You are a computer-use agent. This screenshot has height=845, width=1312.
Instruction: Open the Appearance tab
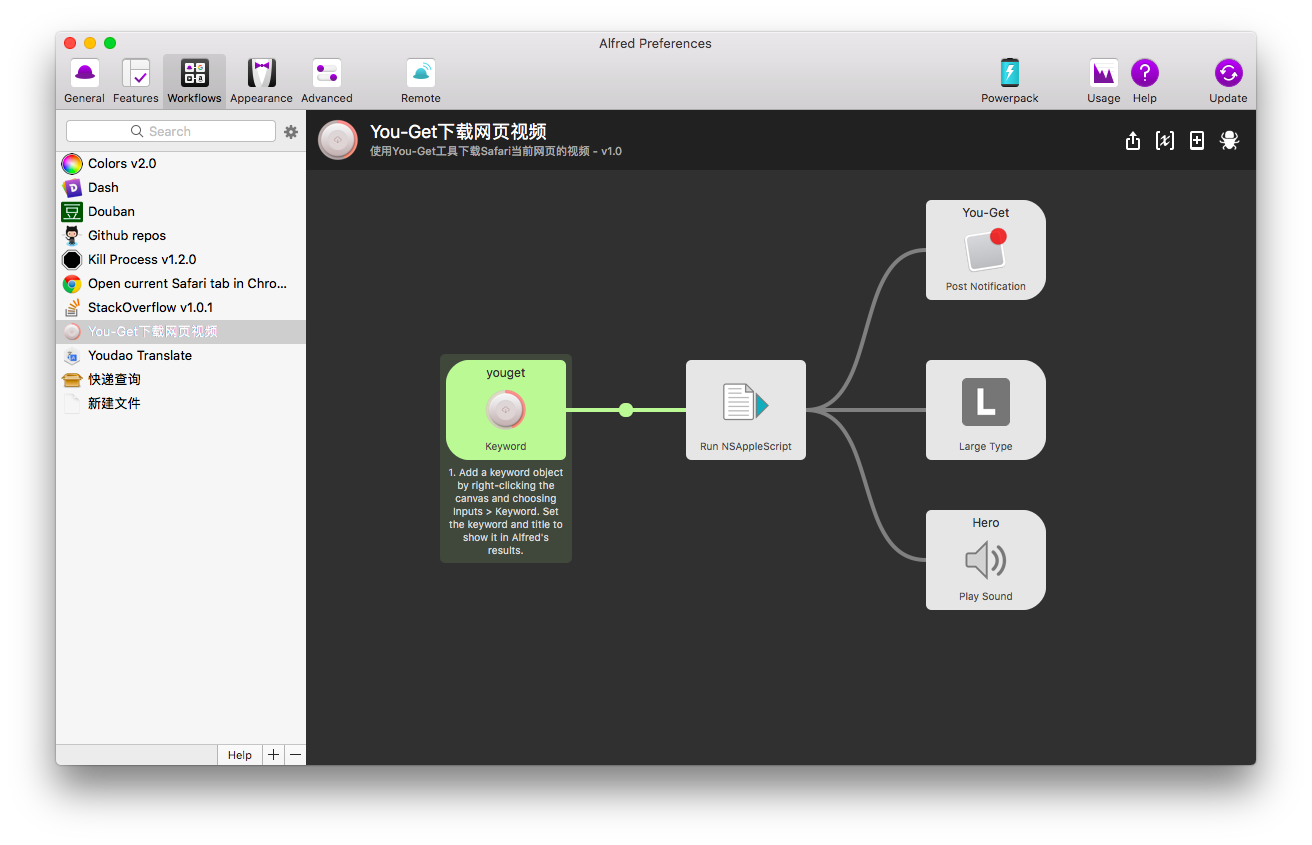tap(261, 81)
